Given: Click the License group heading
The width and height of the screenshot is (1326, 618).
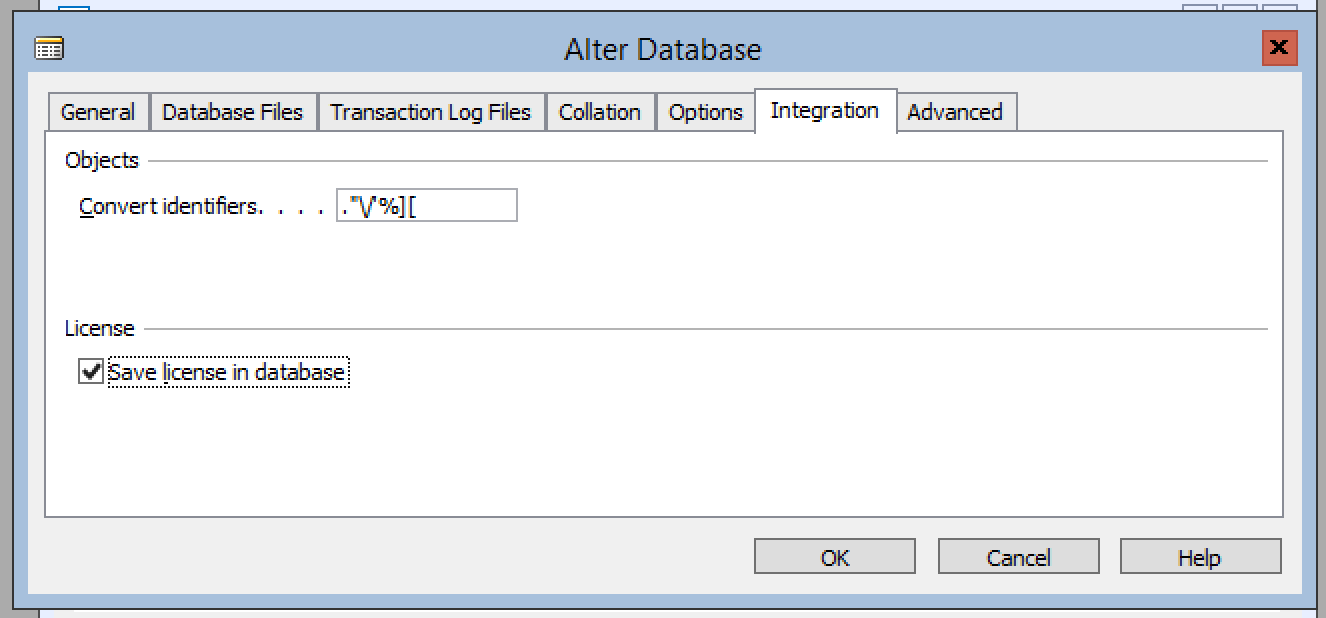Looking at the screenshot, I should [x=99, y=328].
